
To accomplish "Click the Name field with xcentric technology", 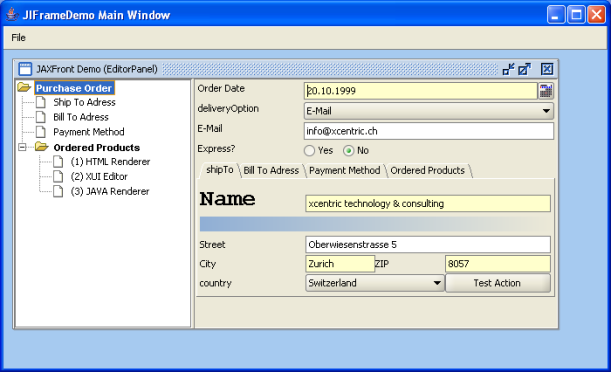I will [428, 203].
